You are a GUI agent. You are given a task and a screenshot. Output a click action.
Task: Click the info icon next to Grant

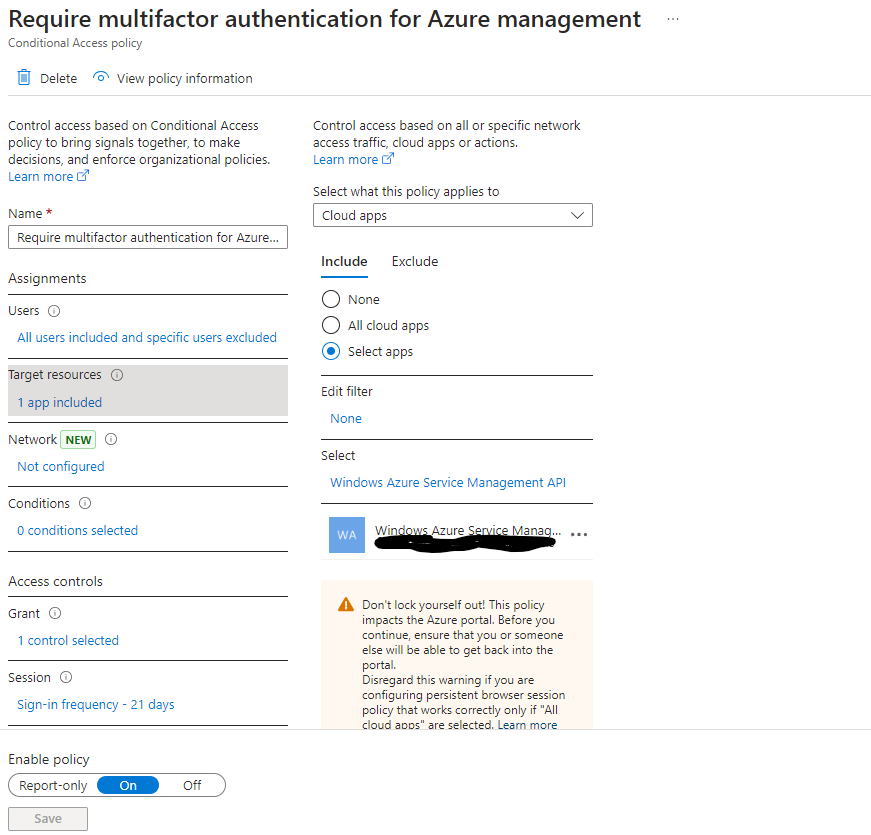pos(54,612)
